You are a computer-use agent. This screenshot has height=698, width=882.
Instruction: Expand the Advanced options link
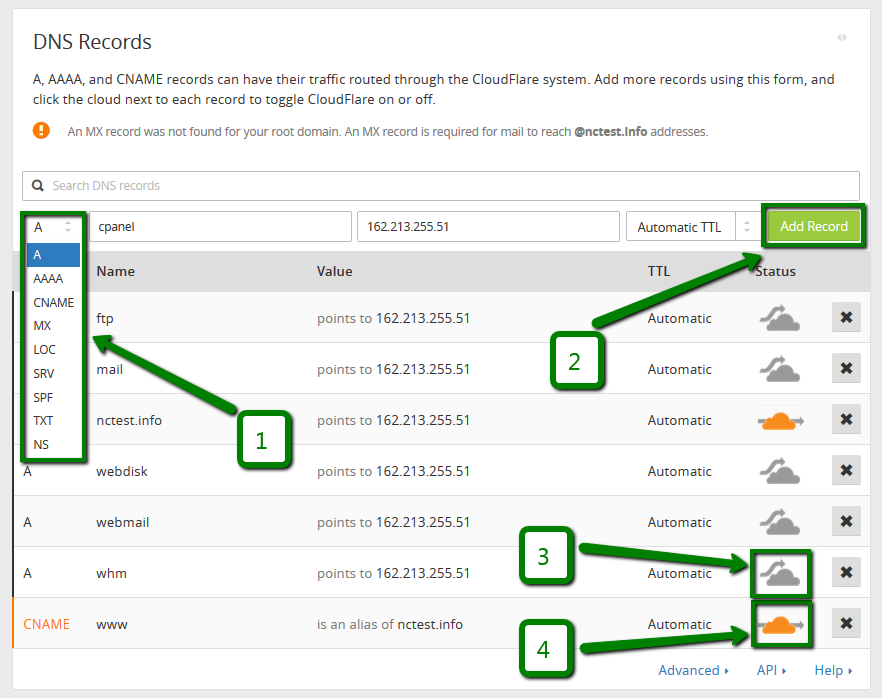click(x=693, y=670)
